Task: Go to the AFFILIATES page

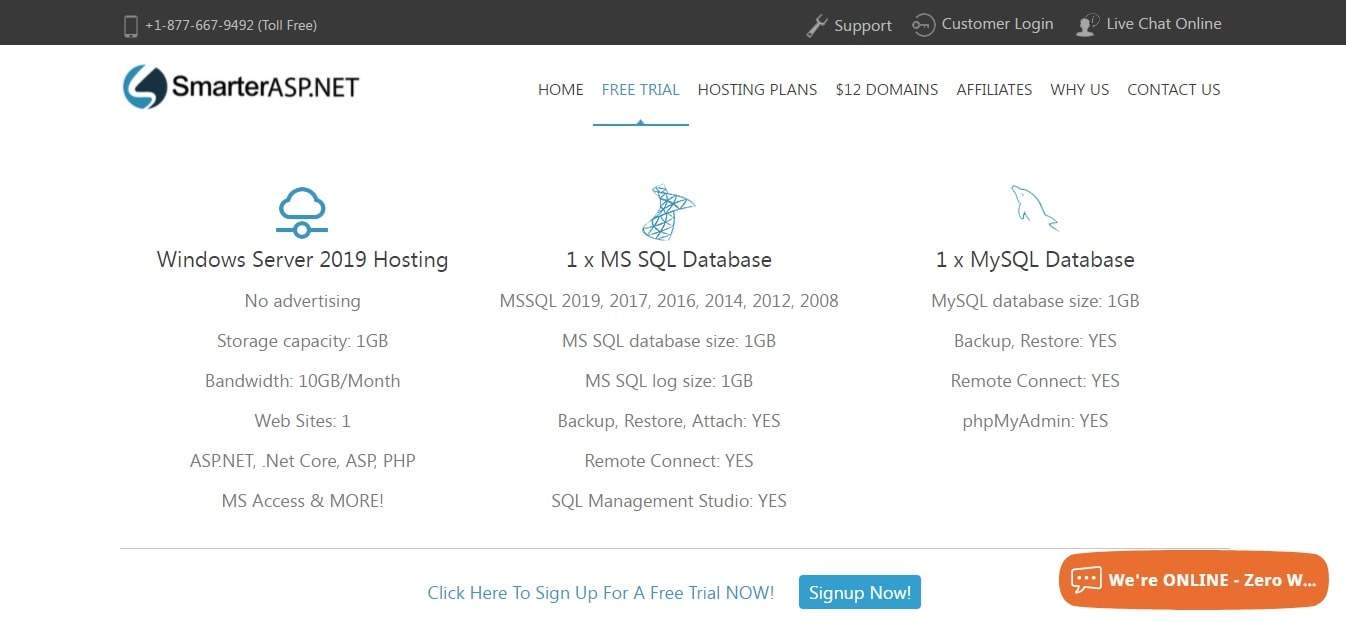Action: click(x=994, y=89)
